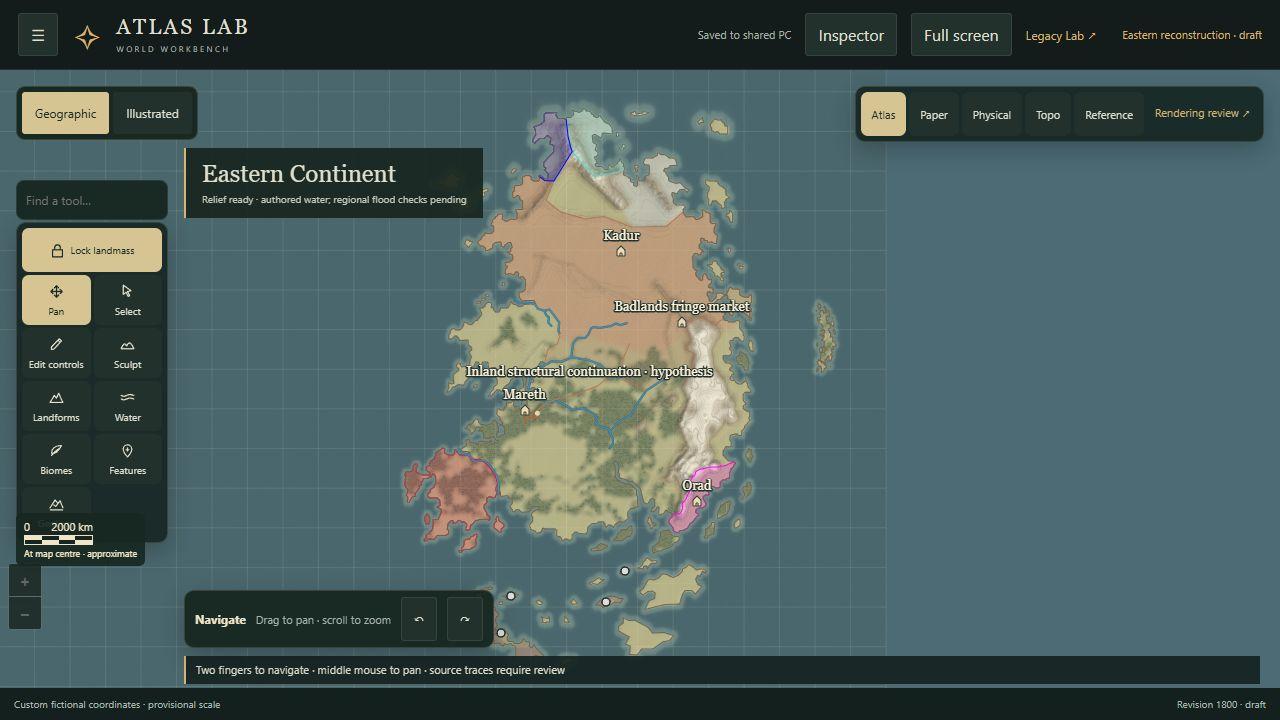The height and width of the screenshot is (720, 1280).
Task: Click the Inland structural continuation hypothesis label
Action: point(589,371)
